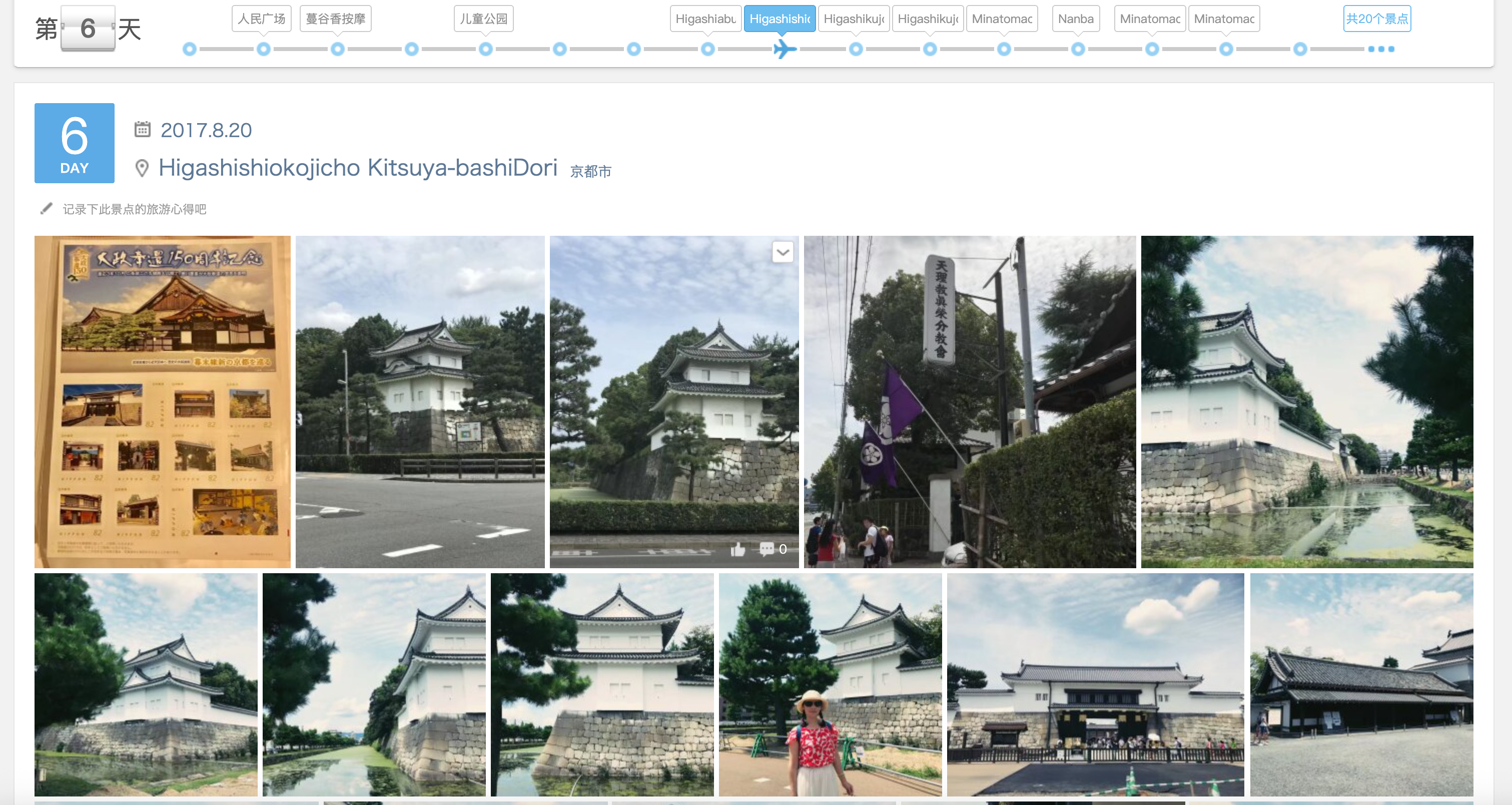Image resolution: width=1512 pixels, height=805 pixels.
Task: Click the calendar icon beside 2017.8.20
Action: [143, 129]
